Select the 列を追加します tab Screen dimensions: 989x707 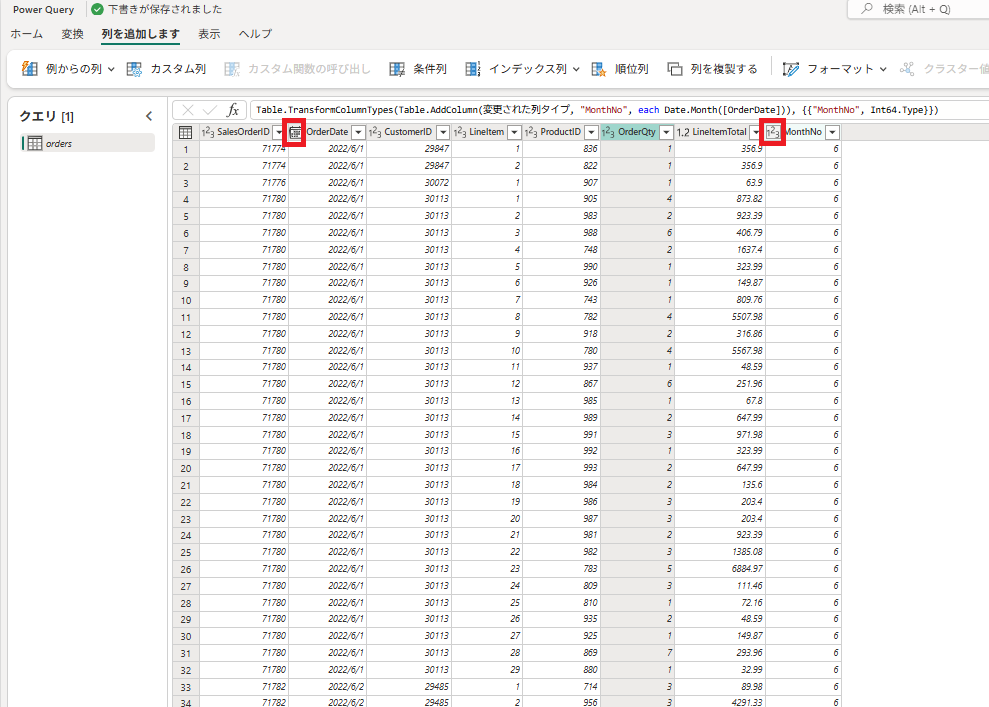141,34
